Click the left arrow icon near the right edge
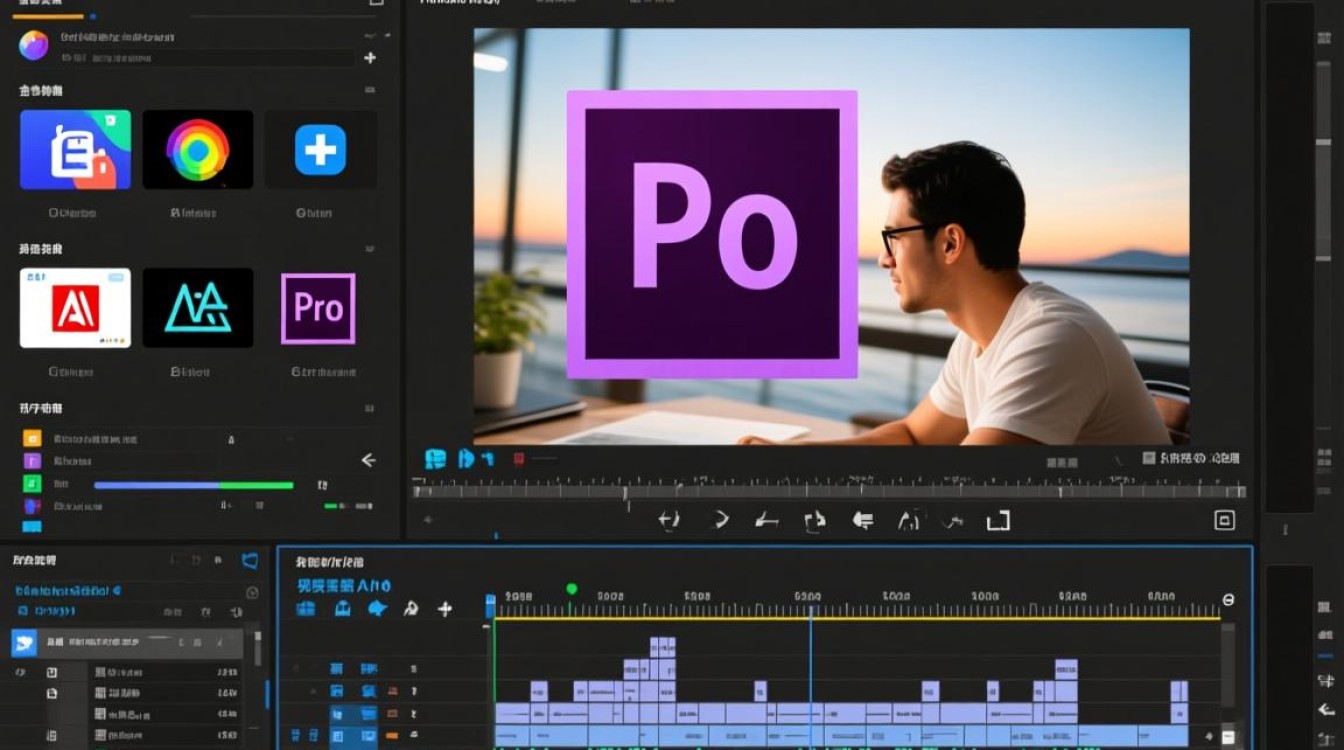 [1326, 710]
